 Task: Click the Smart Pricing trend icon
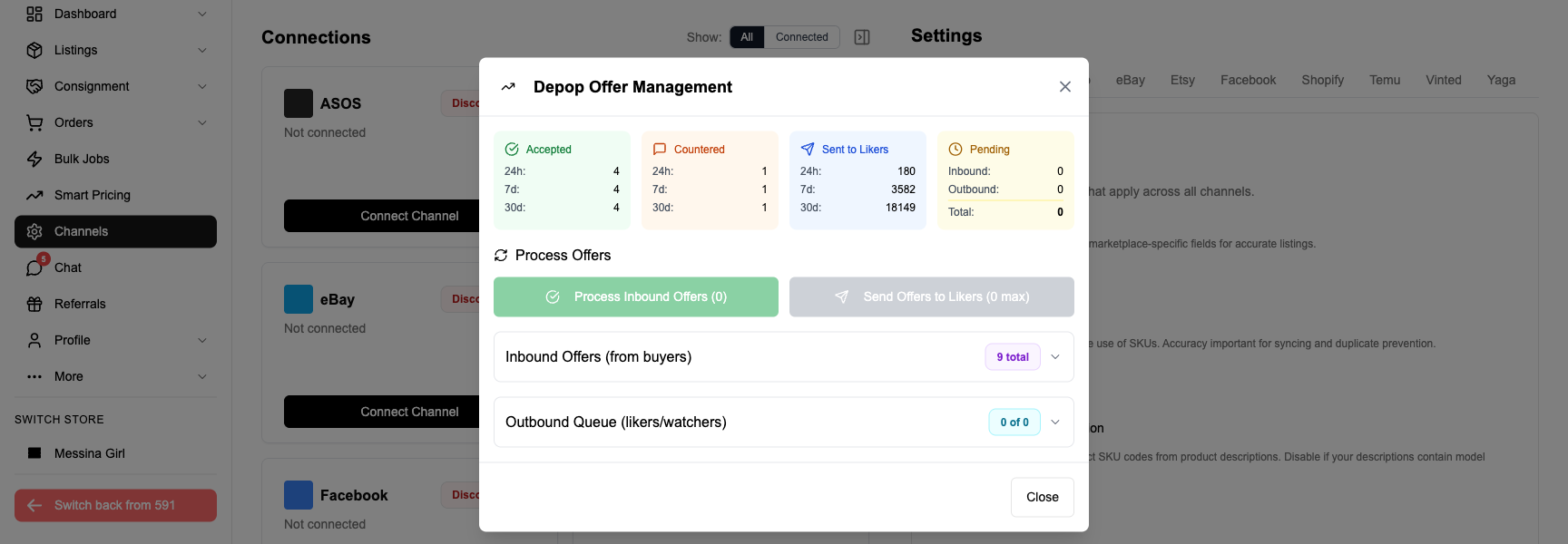(x=34, y=195)
